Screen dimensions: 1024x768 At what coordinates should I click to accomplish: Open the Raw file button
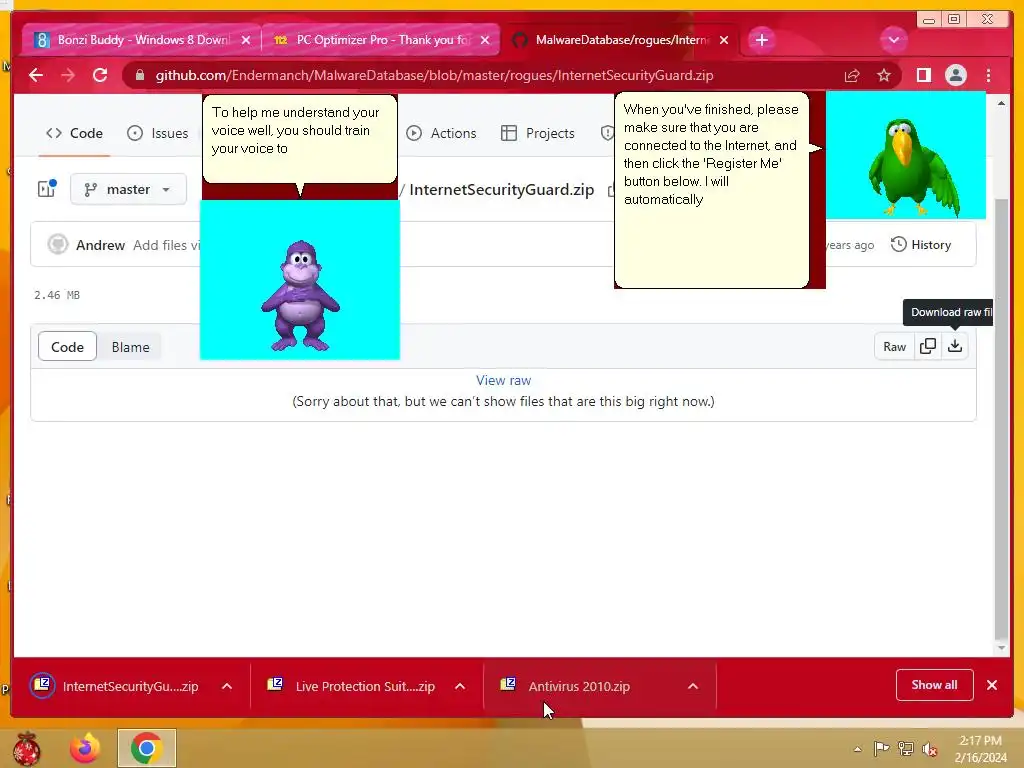coord(894,347)
